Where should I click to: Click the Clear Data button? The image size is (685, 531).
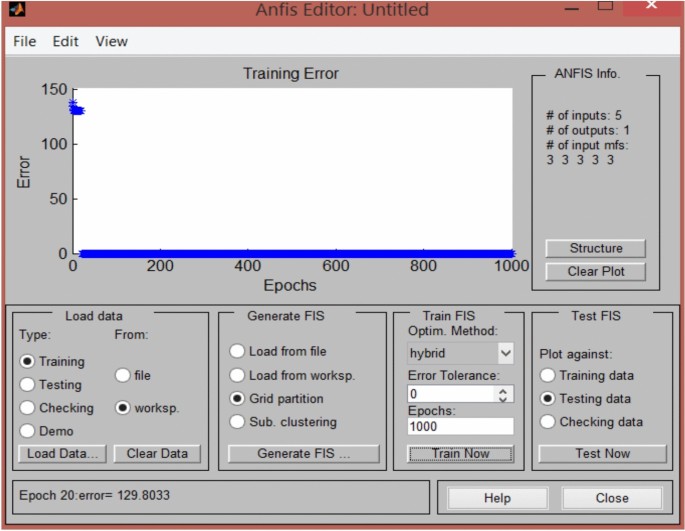[x=157, y=454]
